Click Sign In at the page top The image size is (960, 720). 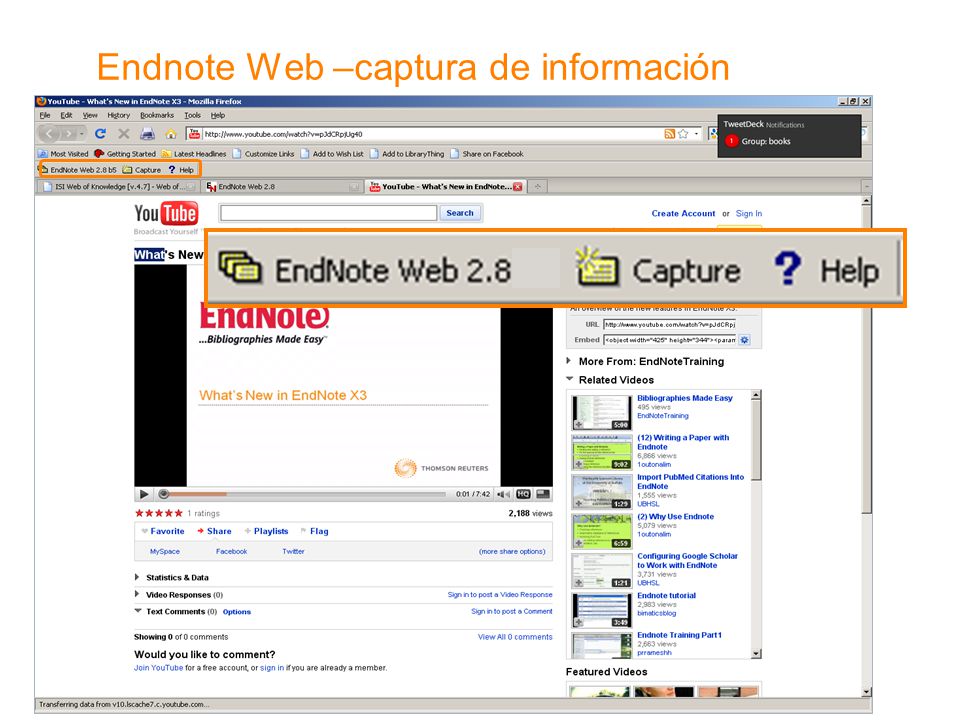tap(749, 214)
